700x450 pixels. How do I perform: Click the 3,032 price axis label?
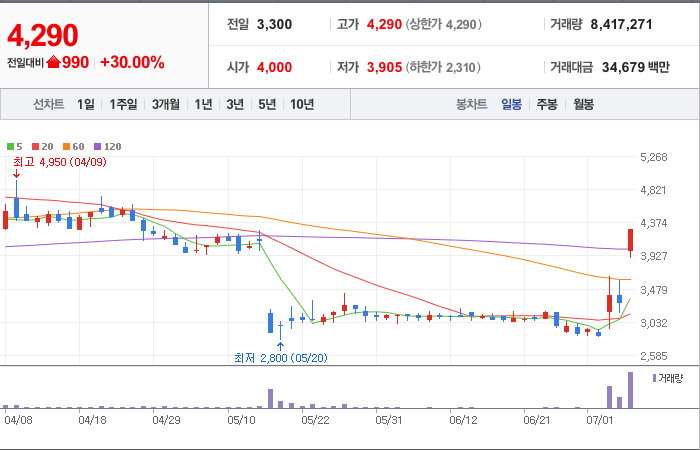point(654,323)
